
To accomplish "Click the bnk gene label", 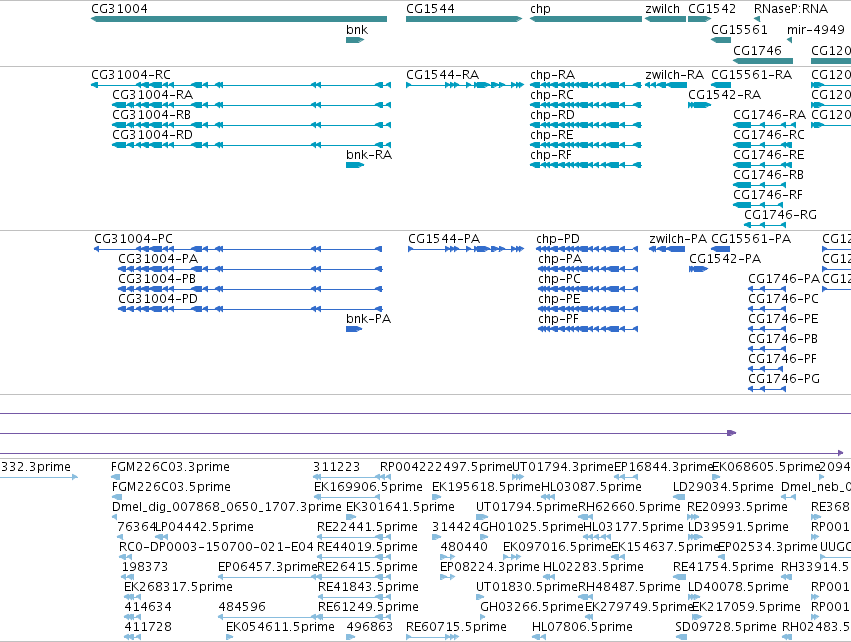I will [x=357, y=29].
